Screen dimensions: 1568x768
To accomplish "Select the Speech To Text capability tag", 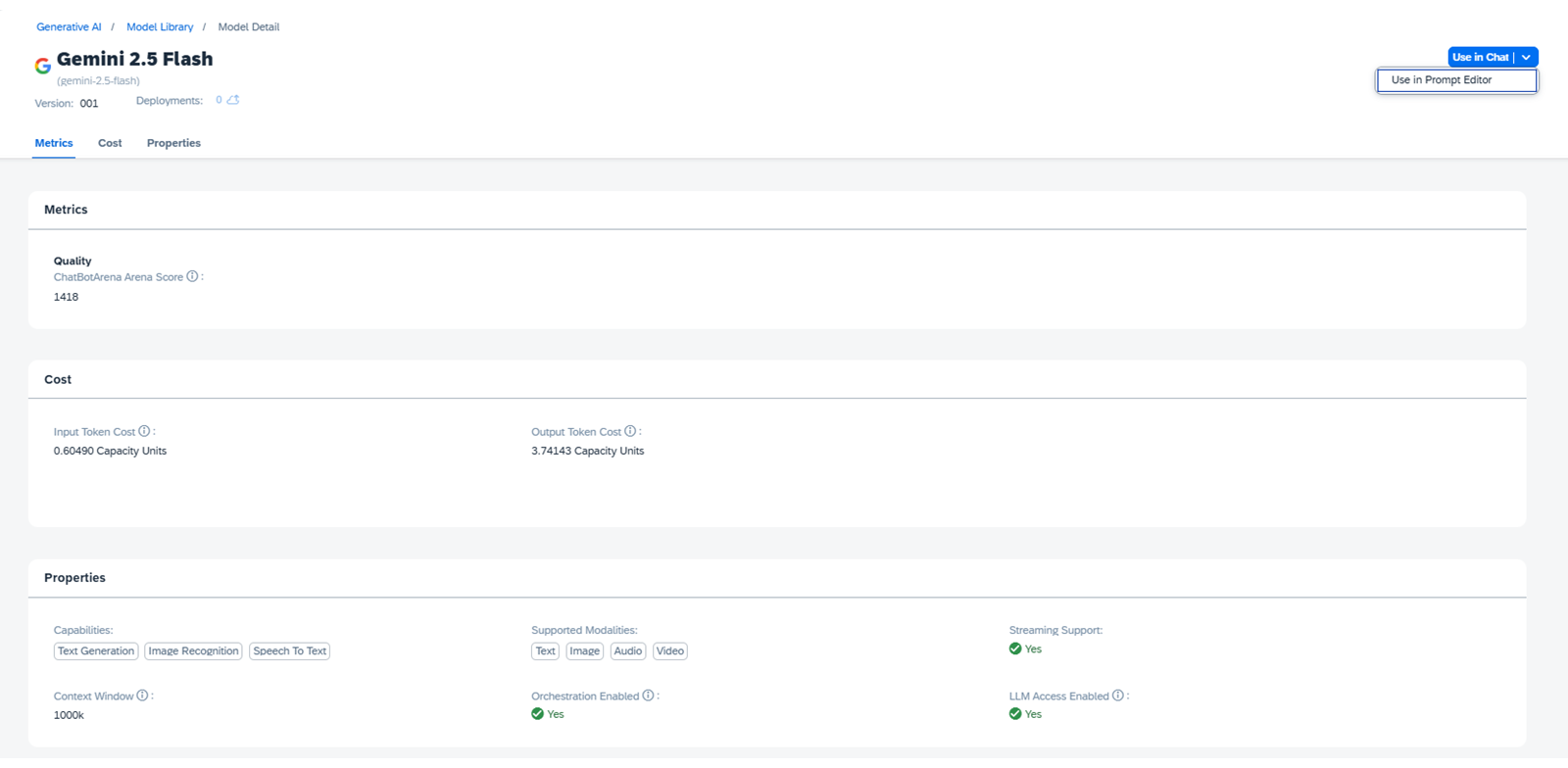I will (290, 651).
